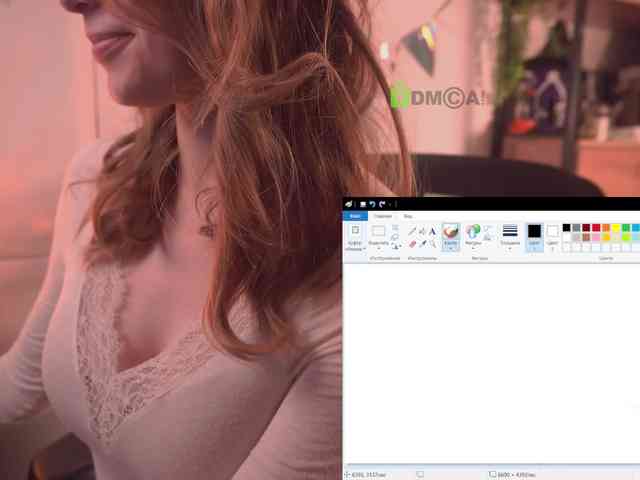Switch to the View ribbon tab
640x480 pixels.
click(407, 216)
